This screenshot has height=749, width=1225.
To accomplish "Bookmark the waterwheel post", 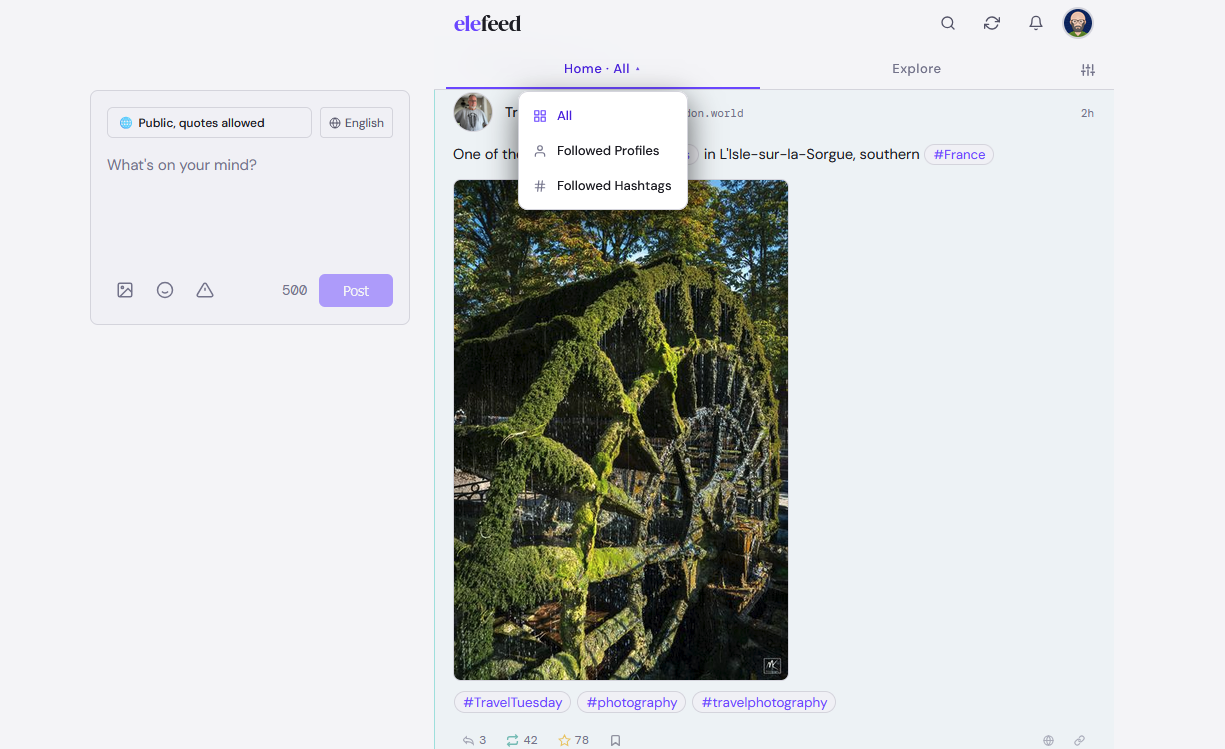I will 615,740.
